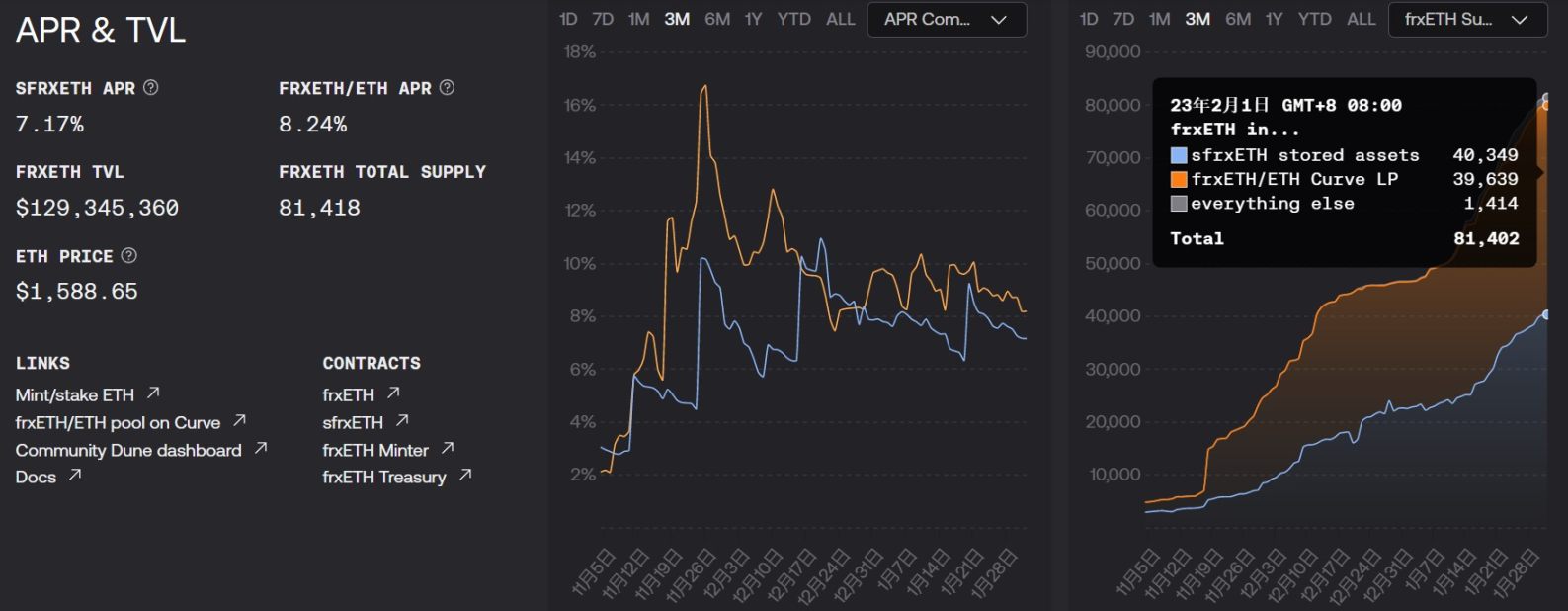Select ALL range on supply chart
The width and height of the screenshot is (1568, 611).
point(1361,19)
